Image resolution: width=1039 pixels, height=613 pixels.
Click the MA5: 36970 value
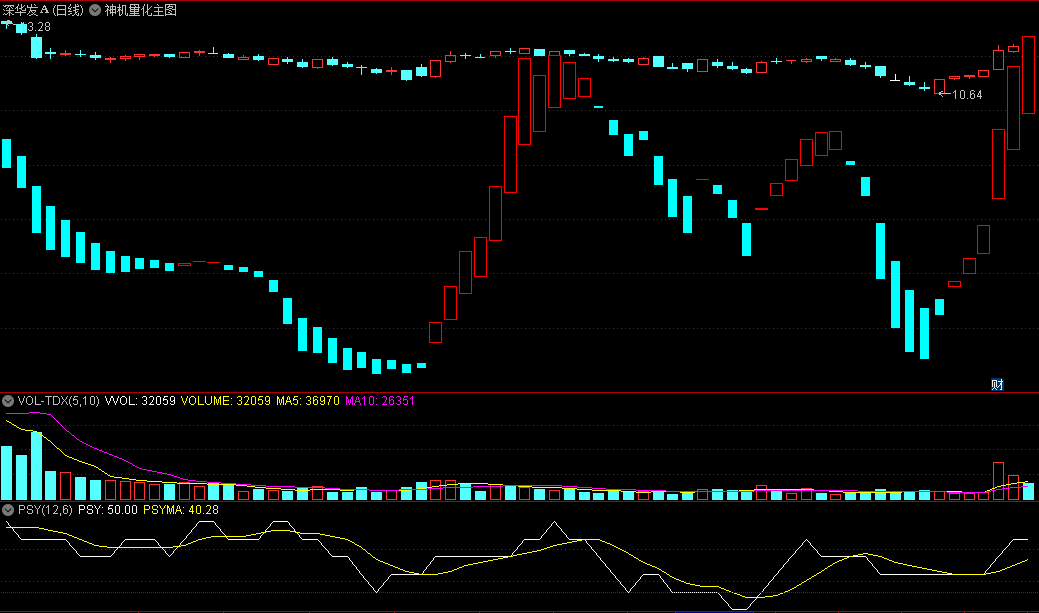307,401
